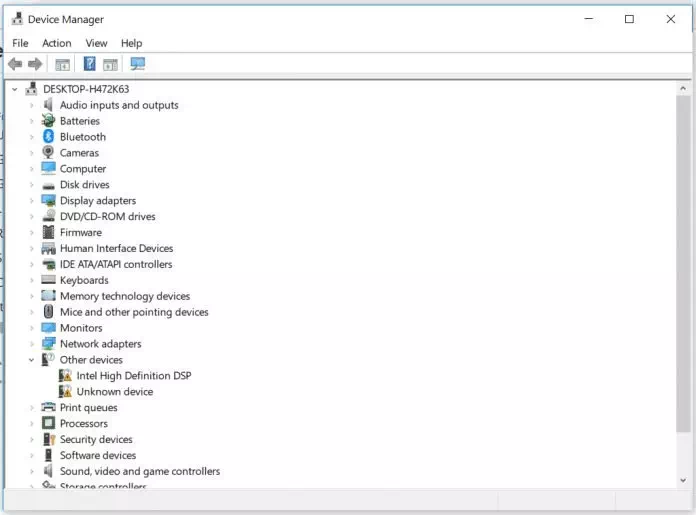Open the Action menu
This screenshot has height=515, width=696.
point(57,43)
